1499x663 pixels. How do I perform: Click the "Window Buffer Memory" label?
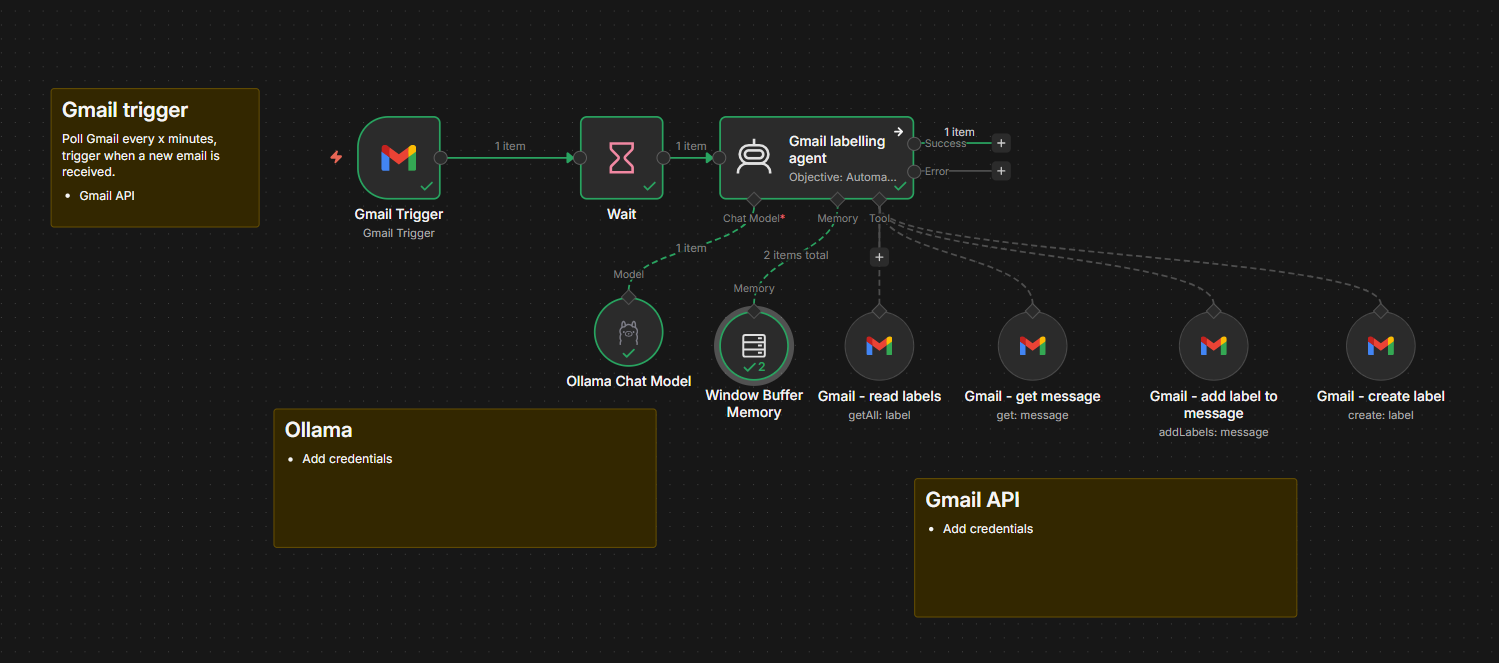coord(753,404)
